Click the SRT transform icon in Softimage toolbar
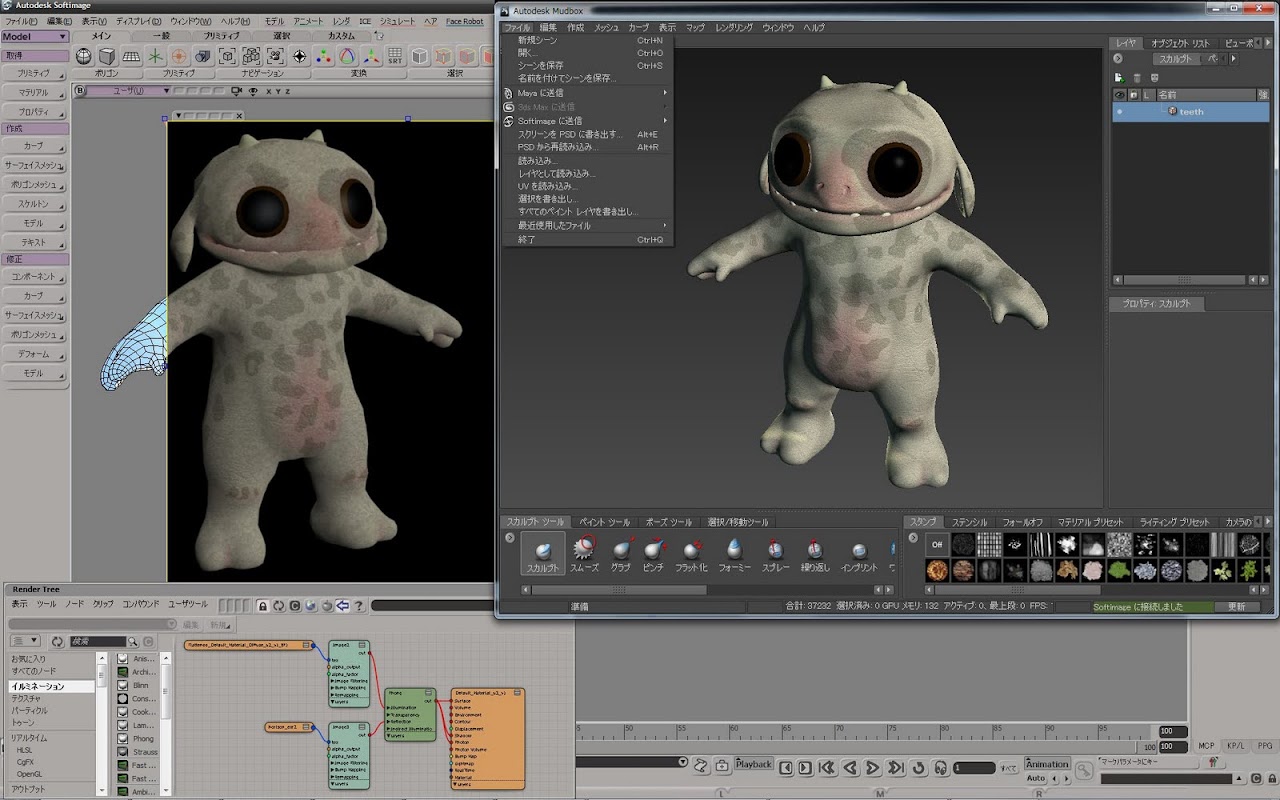This screenshot has width=1280, height=800. pos(395,56)
